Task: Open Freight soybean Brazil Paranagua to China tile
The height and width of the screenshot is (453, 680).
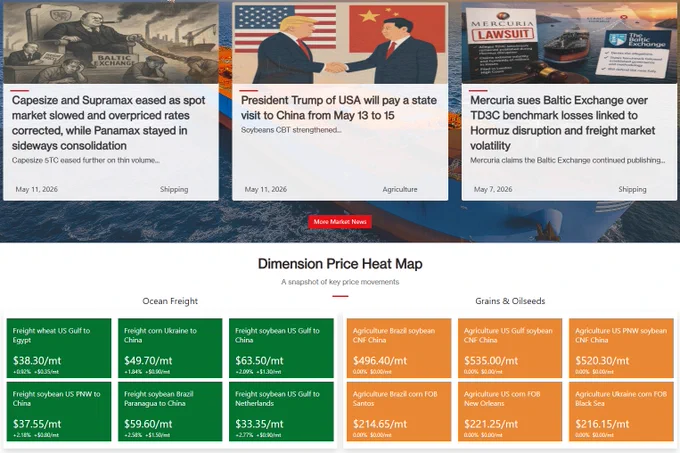Action: click(170, 411)
